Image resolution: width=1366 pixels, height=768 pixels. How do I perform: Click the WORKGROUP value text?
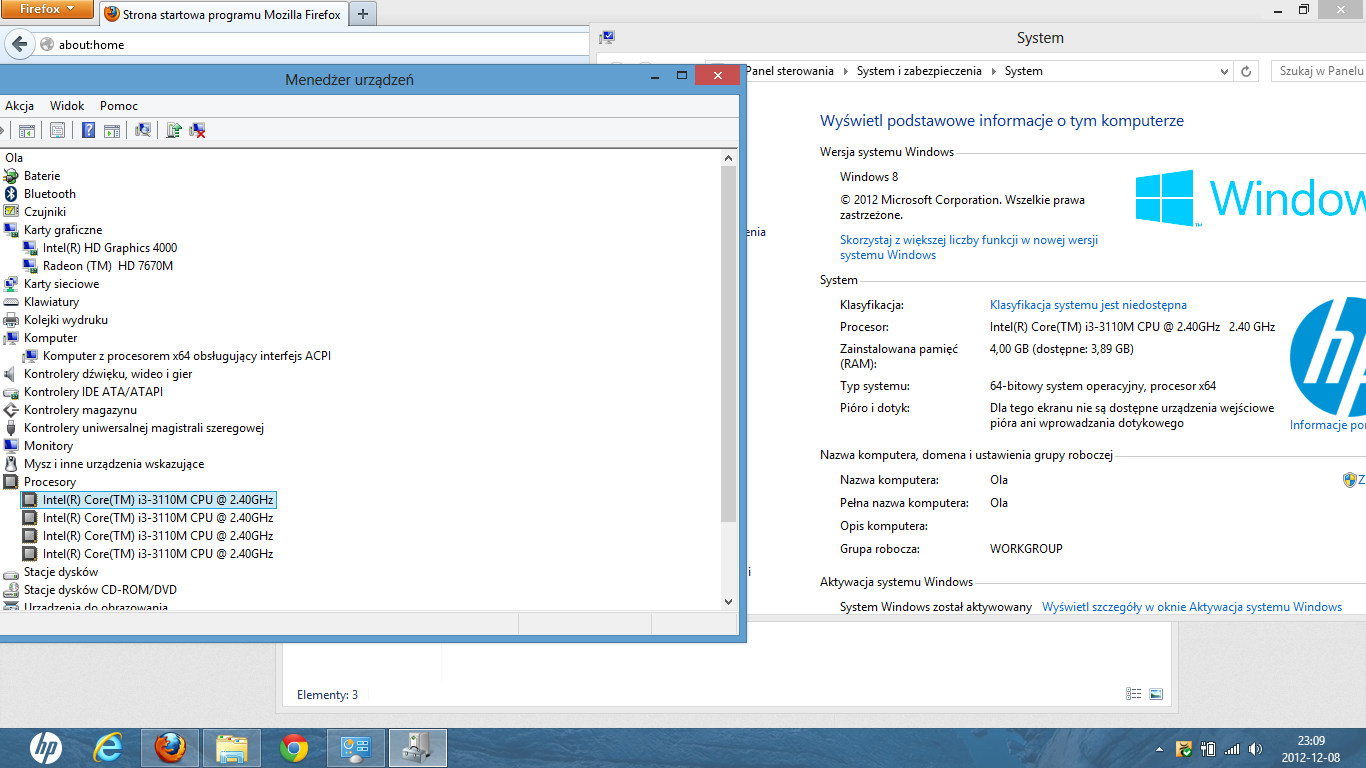pos(1026,549)
